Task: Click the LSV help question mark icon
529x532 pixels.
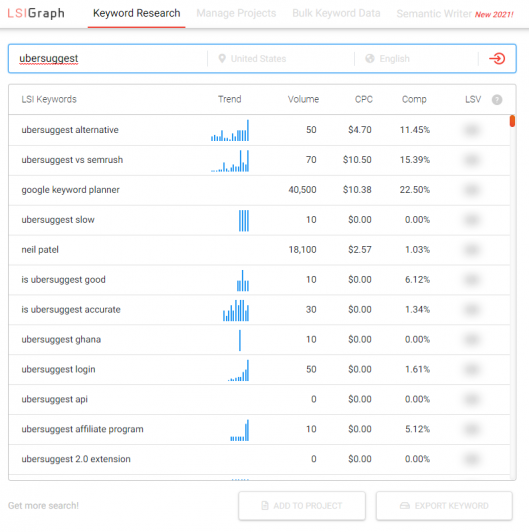Action: [497, 99]
